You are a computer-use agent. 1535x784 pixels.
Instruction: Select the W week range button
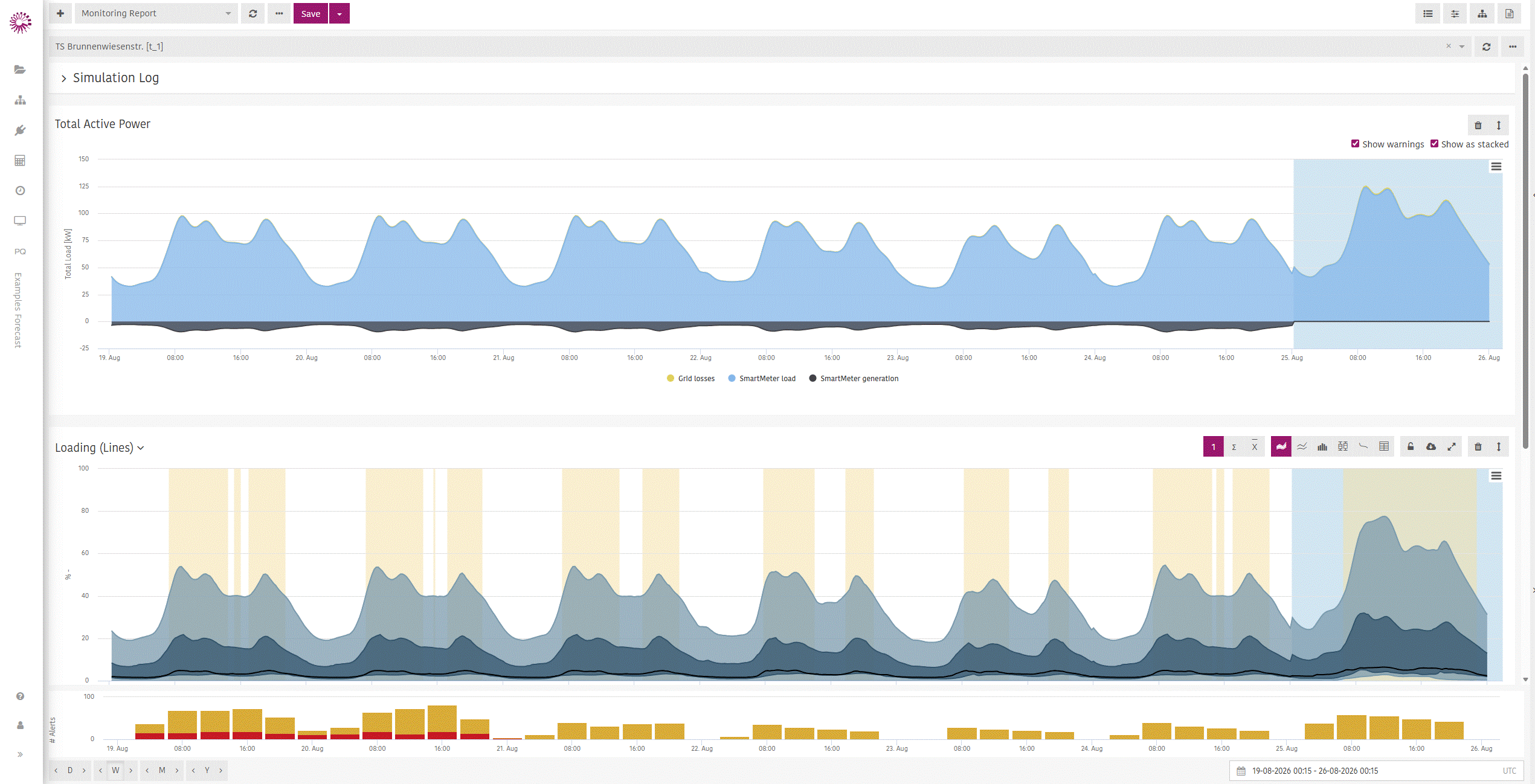click(x=115, y=770)
